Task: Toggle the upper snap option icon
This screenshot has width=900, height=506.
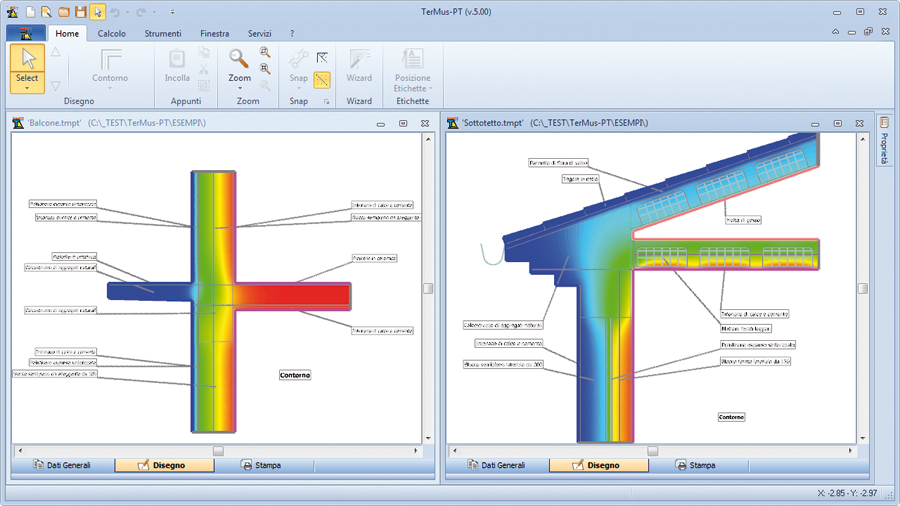Action: pyautogui.click(x=322, y=57)
